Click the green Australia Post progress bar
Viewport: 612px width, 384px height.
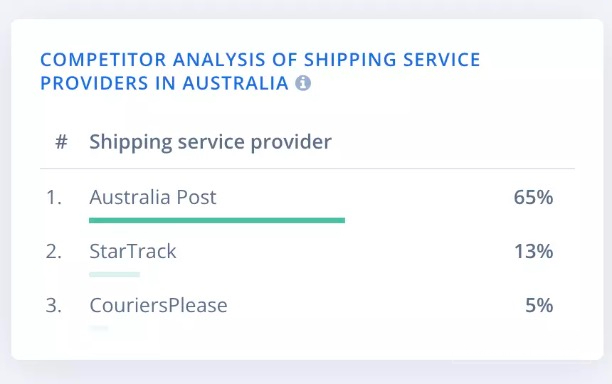(x=217, y=220)
